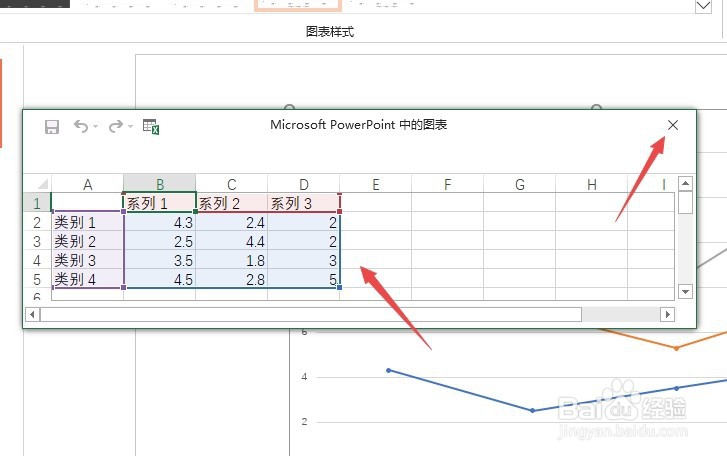The width and height of the screenshot is (727, 456).
Task: Select cell with value 4.4
Action: point(231,241)
